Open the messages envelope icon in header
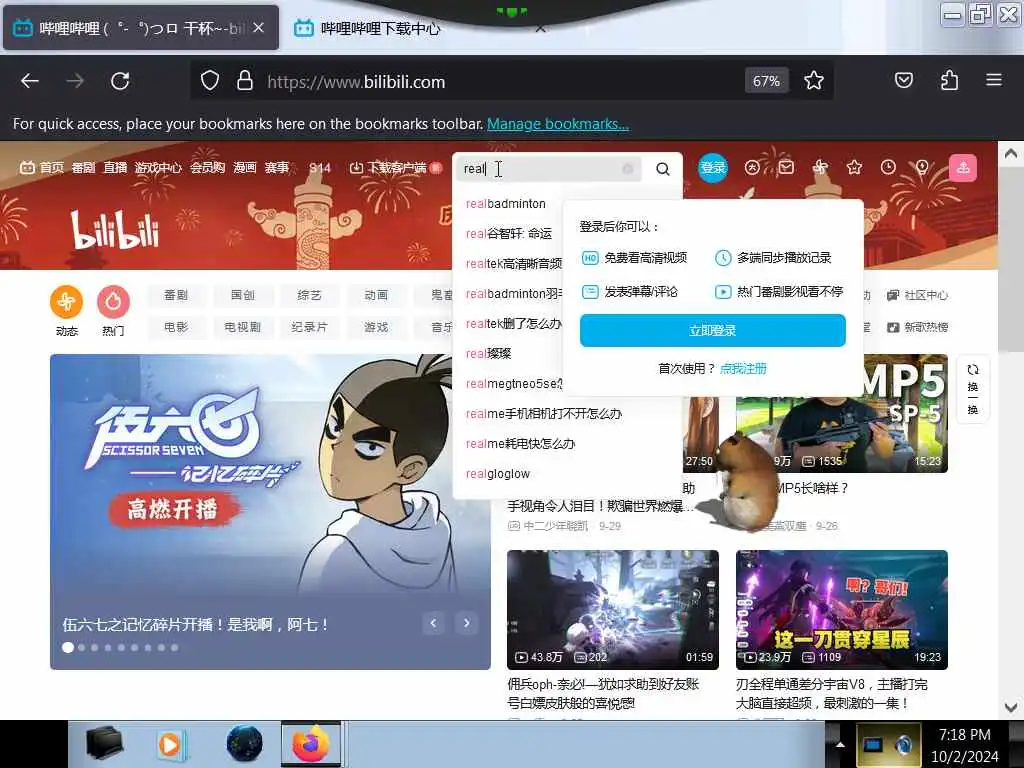This screenshot has height=768, width=1024. pos(786,168)
